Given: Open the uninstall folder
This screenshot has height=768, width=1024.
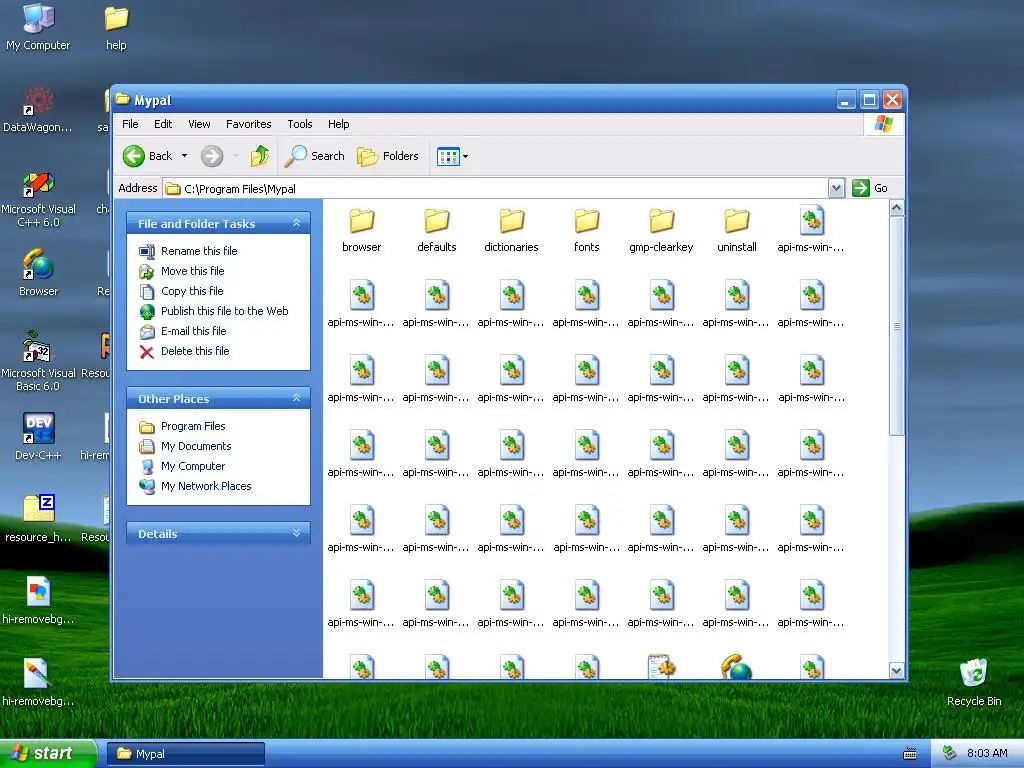Looking at the screenshot, I should click(737, 230).
